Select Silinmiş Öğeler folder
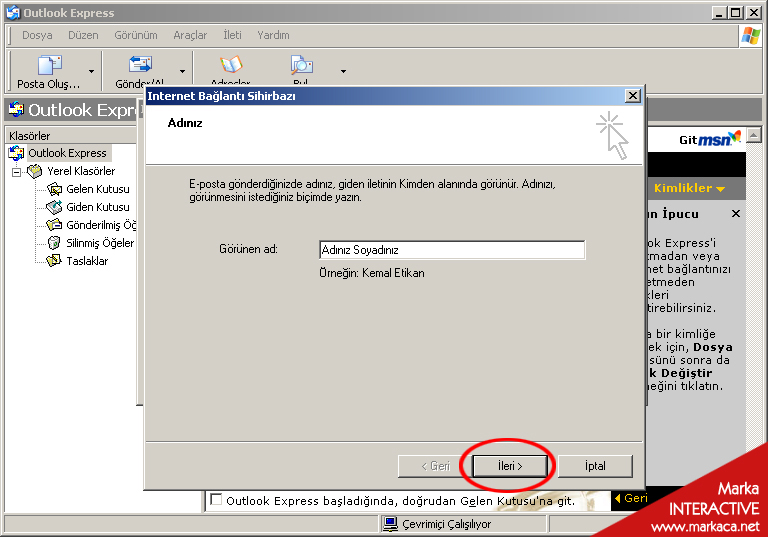 coord(100,243)
